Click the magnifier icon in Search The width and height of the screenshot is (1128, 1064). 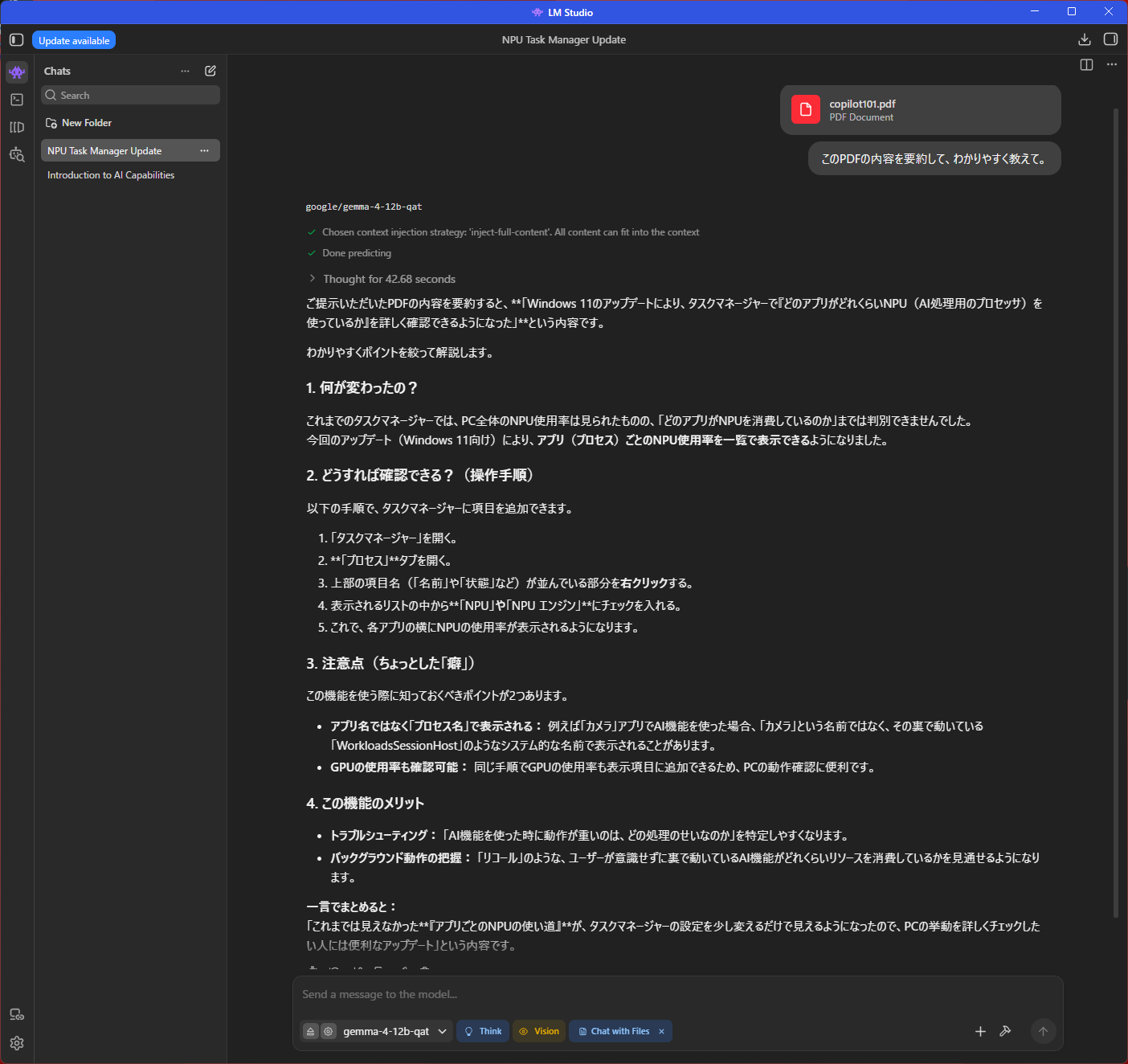click(x=51, y=95)
